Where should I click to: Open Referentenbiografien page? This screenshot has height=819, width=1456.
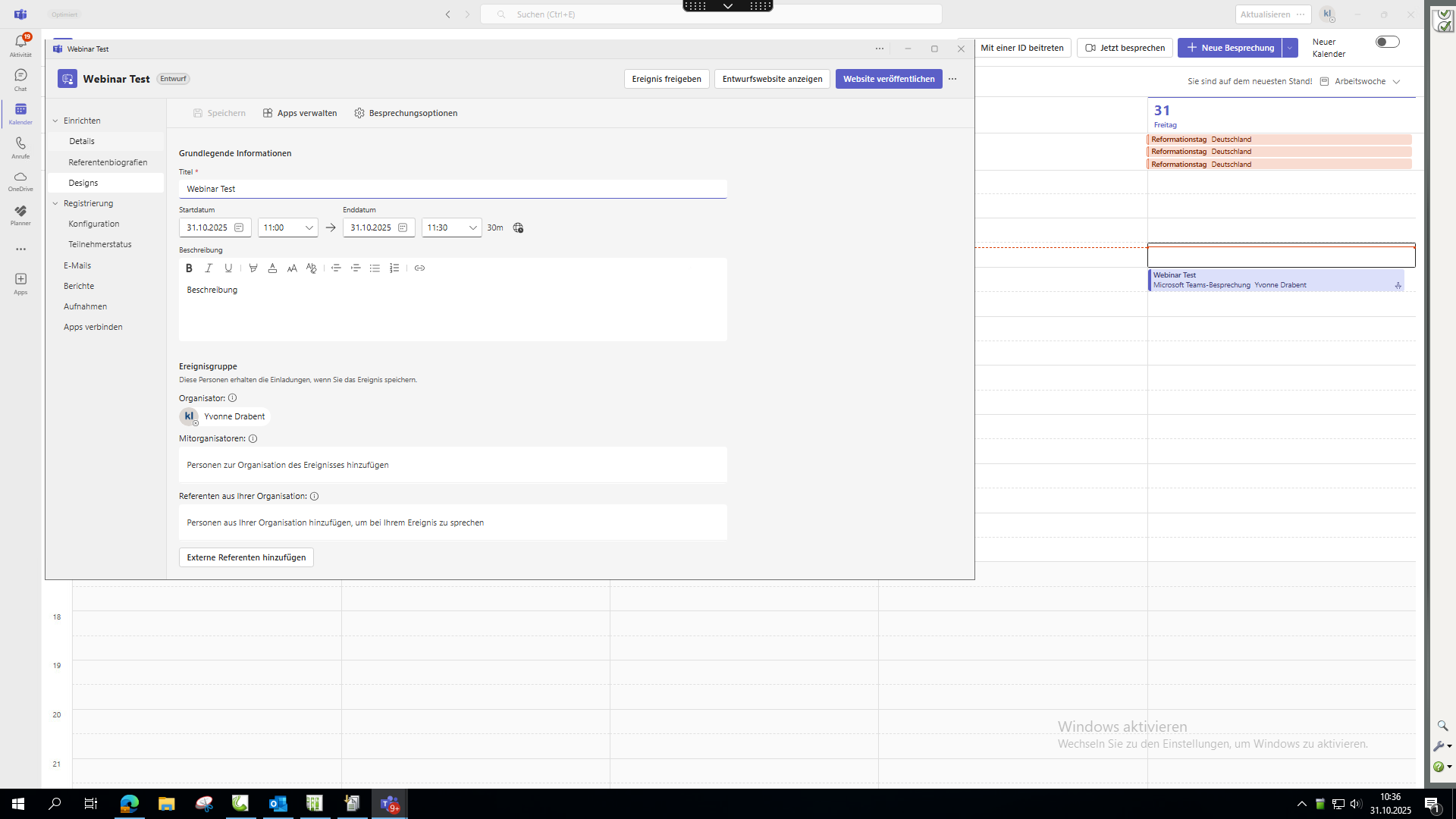click(x=108, y=162)
